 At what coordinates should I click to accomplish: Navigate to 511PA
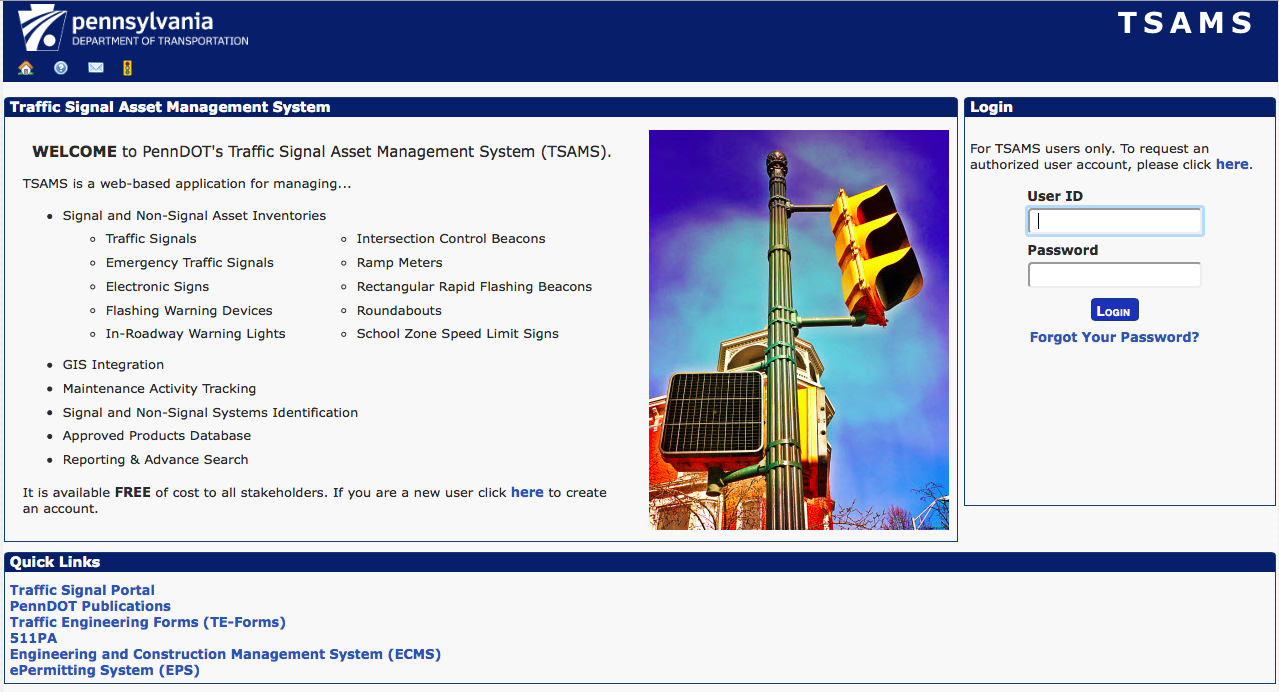32,638
